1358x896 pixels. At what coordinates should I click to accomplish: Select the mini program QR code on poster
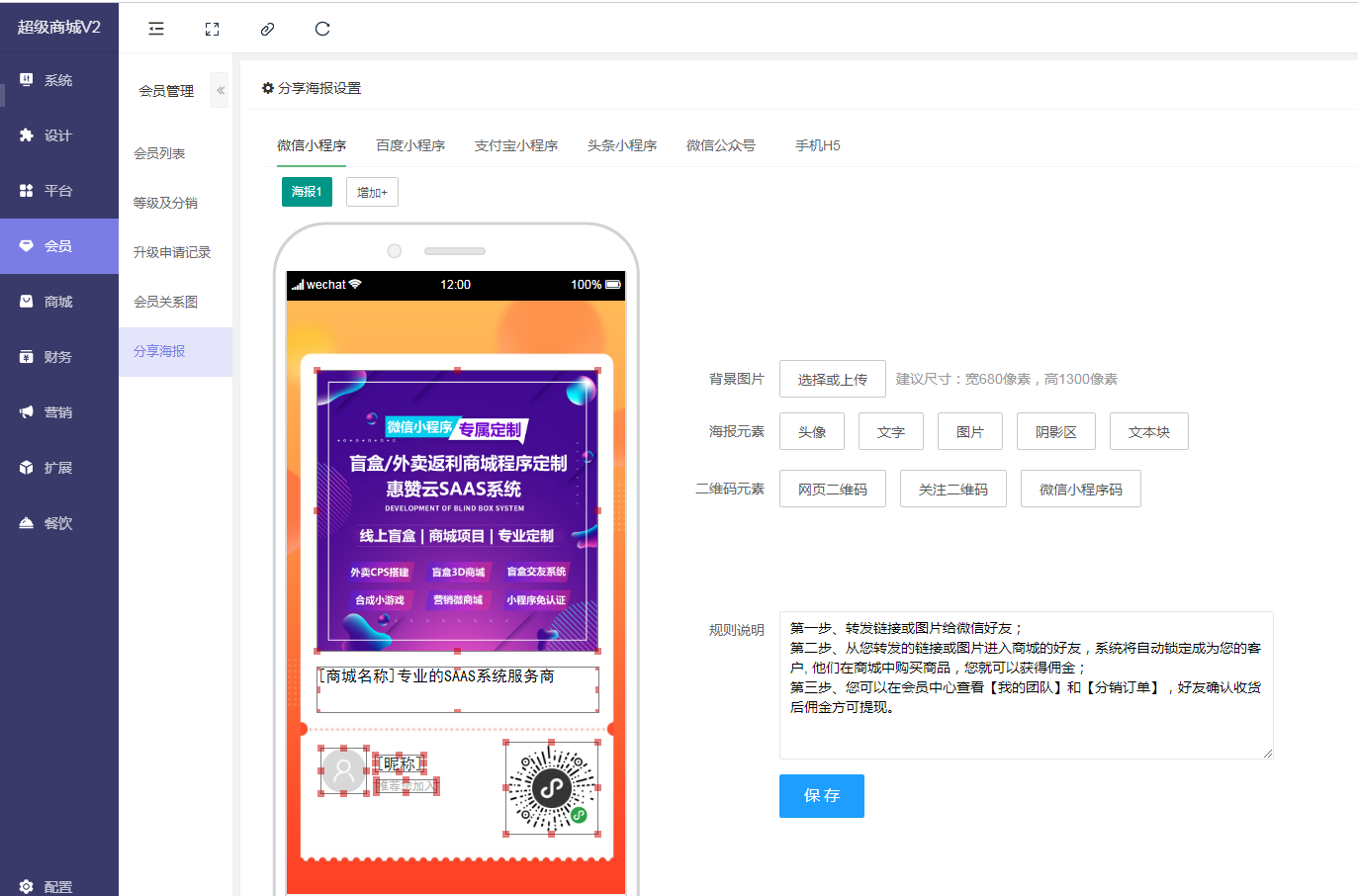tap(552, 788)
